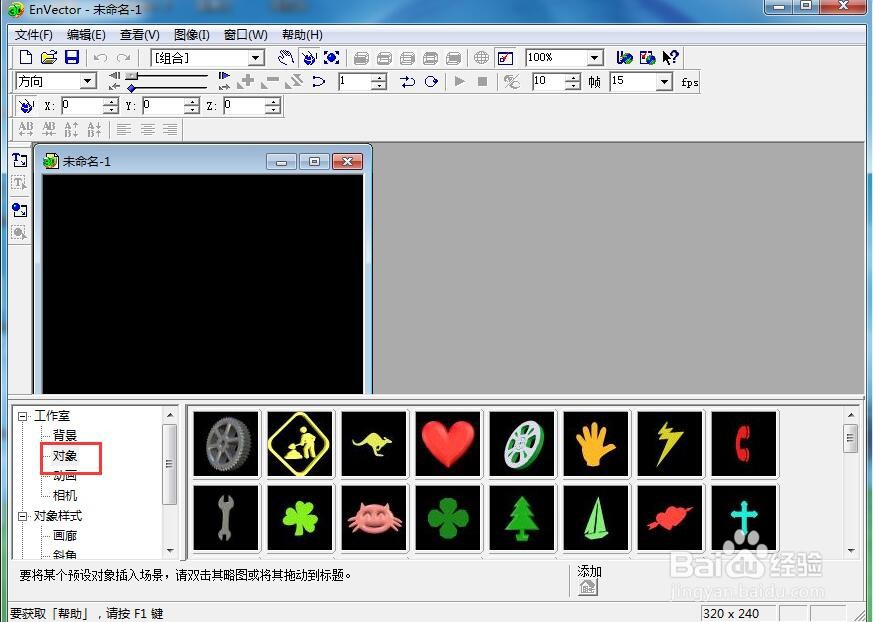The height and width of the screenshot is (622, 873).
Task: Select the wrench thumbnail
Action: tap(226, 518)
